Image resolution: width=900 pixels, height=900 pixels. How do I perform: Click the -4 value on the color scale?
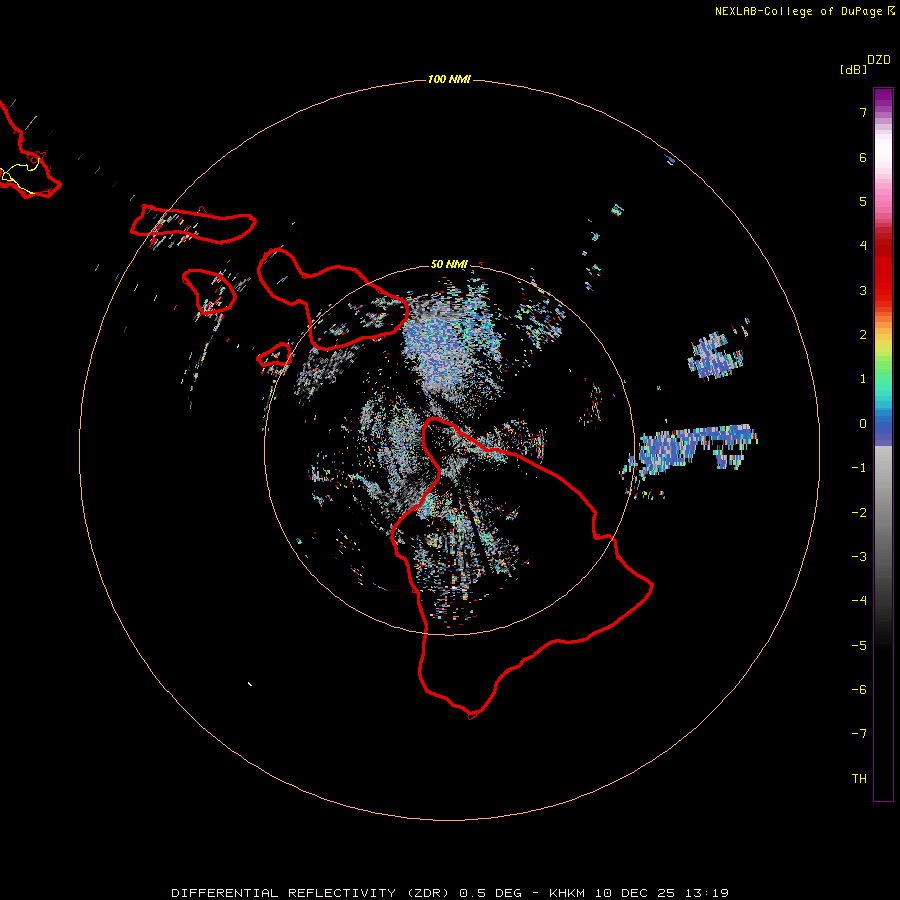(859, 601)
